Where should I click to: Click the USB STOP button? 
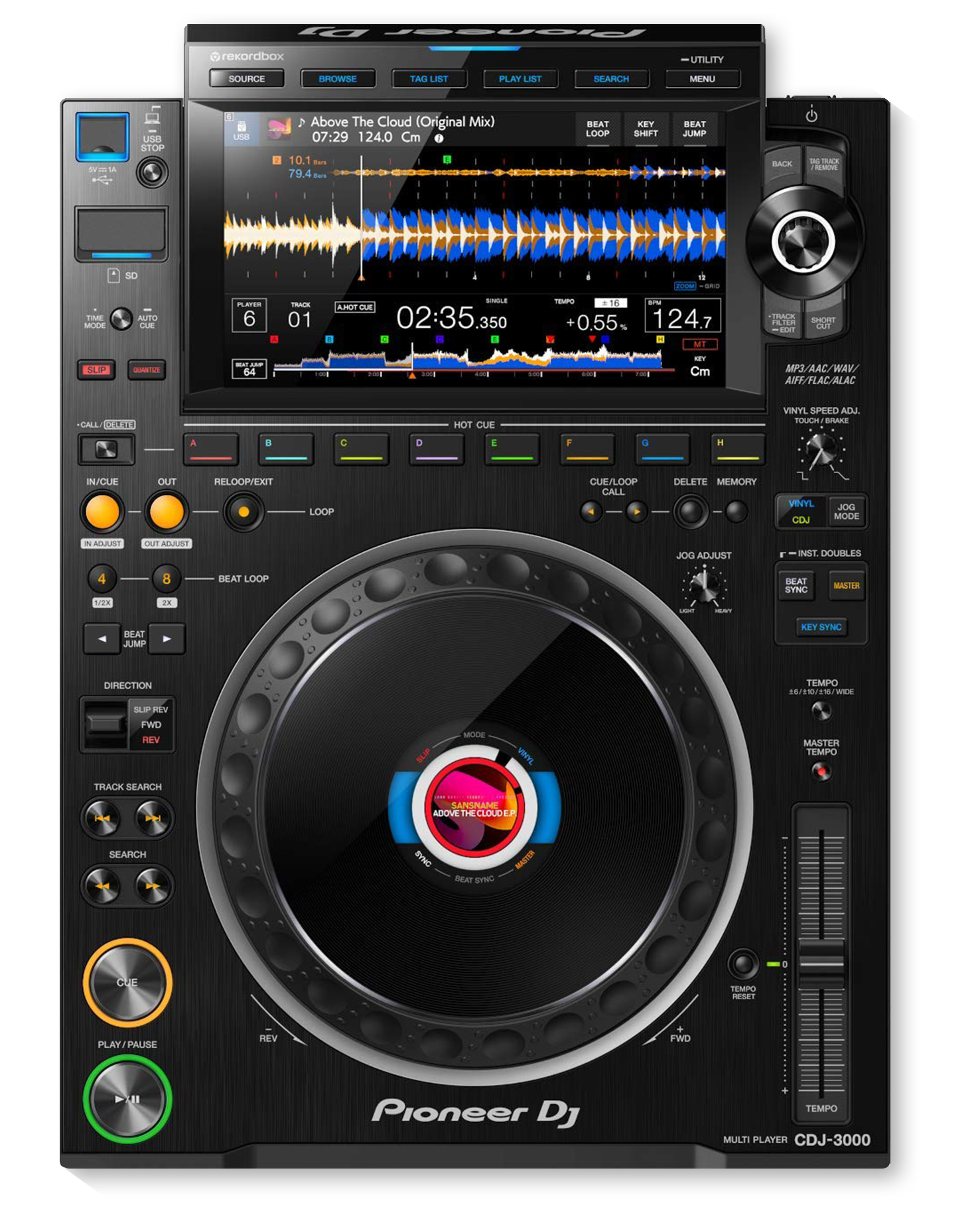coord(152,173)
